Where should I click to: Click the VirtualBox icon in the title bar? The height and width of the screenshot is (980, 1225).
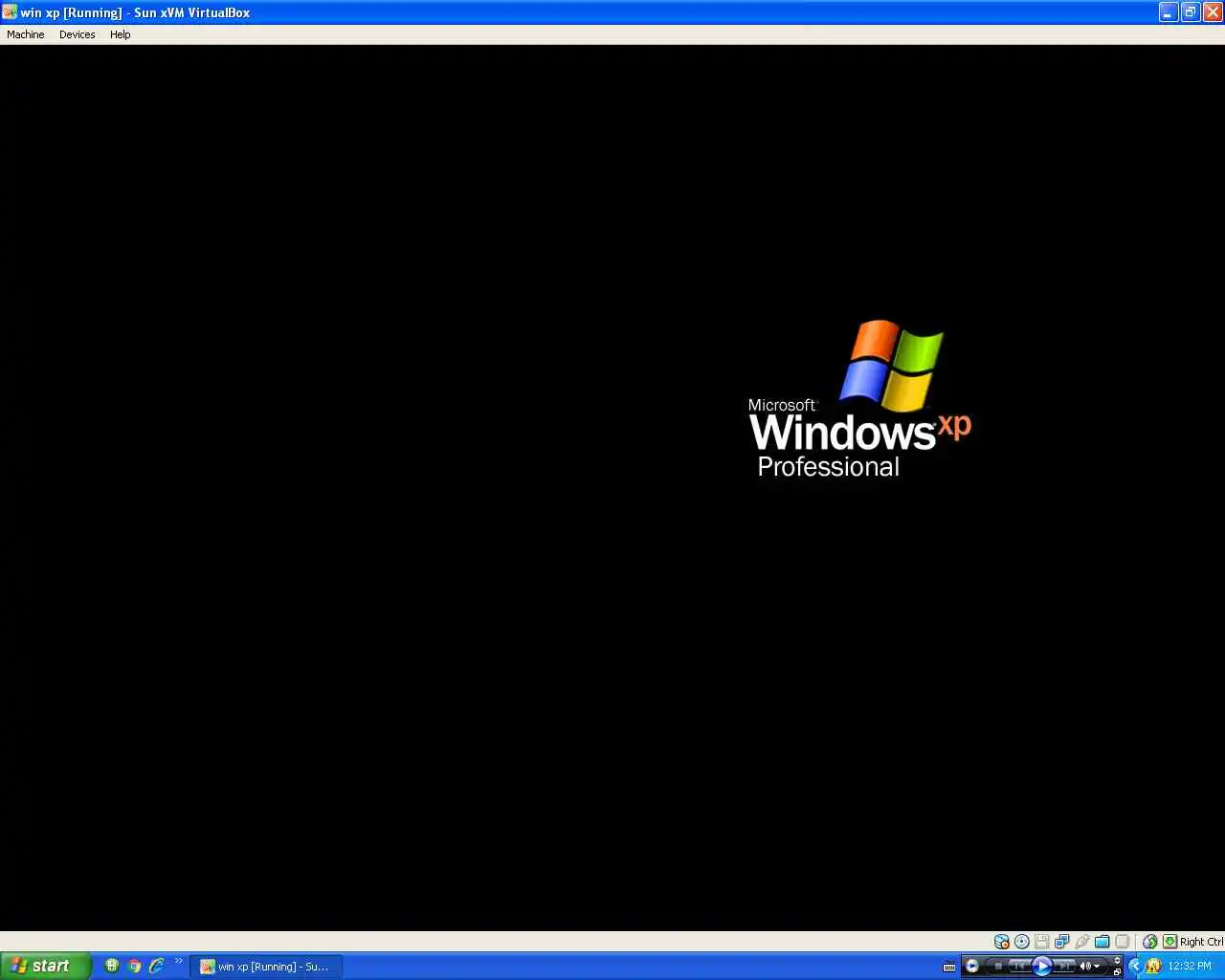coord(10,12)
